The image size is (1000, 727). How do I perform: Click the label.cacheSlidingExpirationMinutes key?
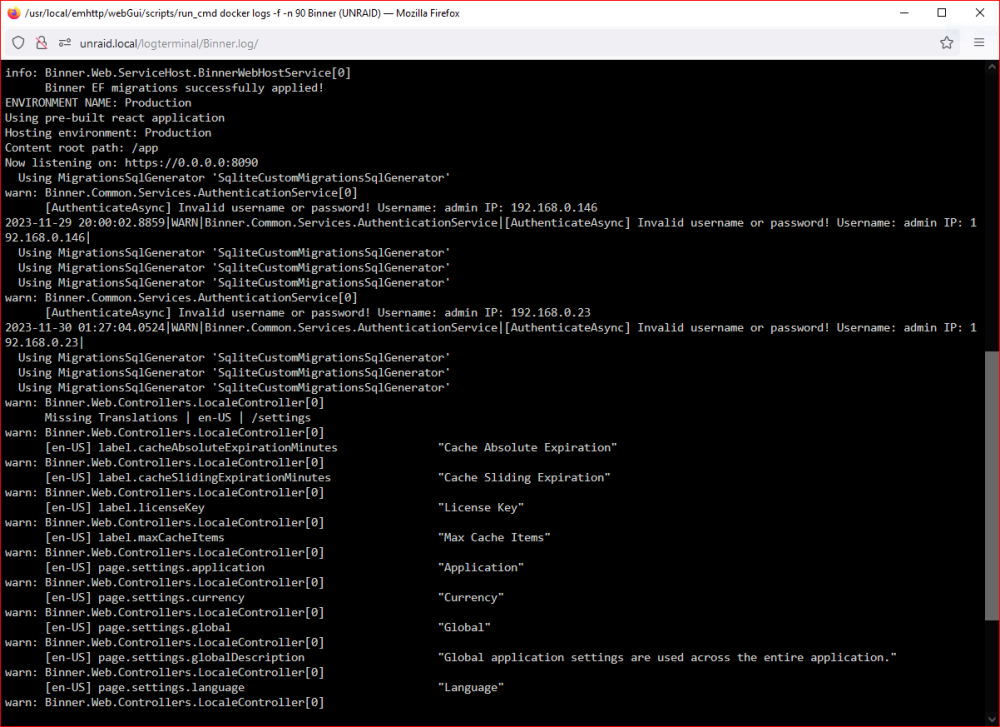click(x=214, y=478)
